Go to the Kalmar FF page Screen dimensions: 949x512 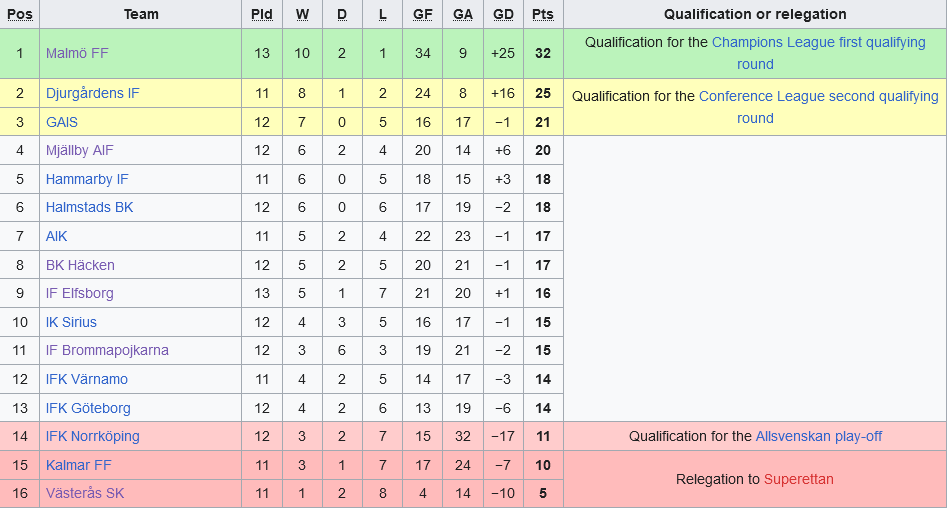tap(79, 465)
